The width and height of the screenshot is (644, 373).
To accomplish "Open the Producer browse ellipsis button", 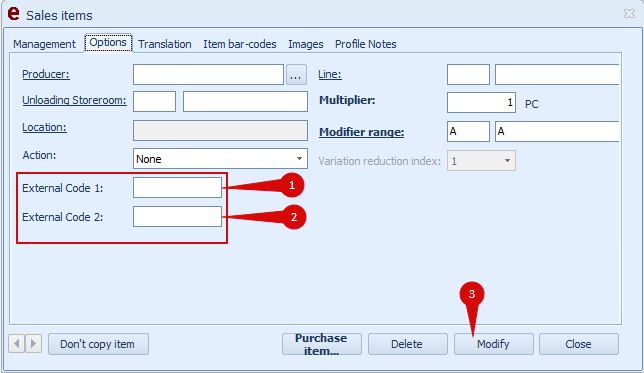I will coord(296,74).
